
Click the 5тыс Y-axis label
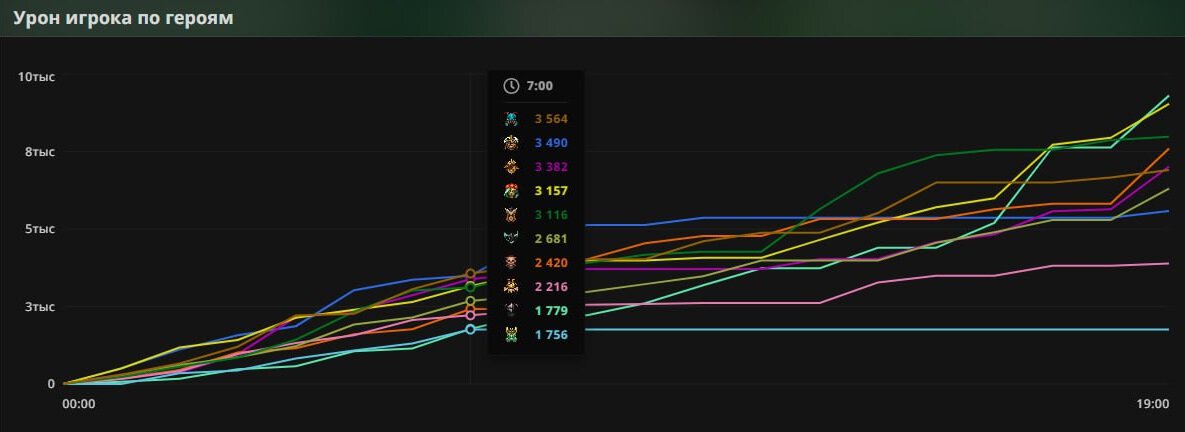tap(40, 229)
